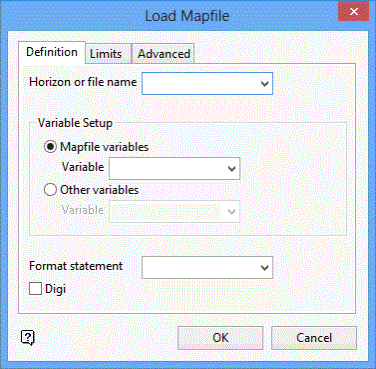Close the Load Mapfile dialog
376x369 pixels.
click(x=354, y=12)
